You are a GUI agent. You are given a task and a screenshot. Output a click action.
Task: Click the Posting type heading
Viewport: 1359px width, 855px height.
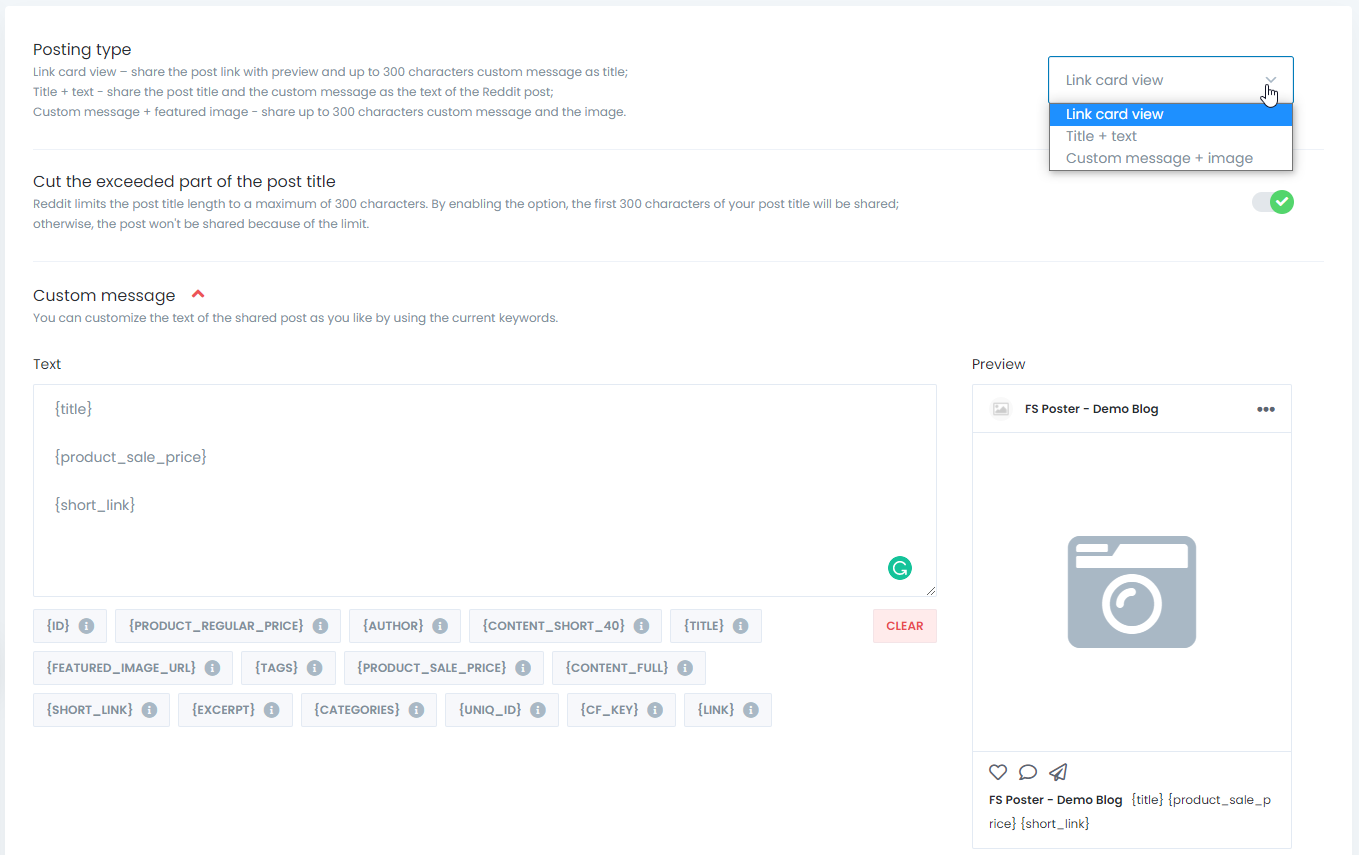coord(82,49)
